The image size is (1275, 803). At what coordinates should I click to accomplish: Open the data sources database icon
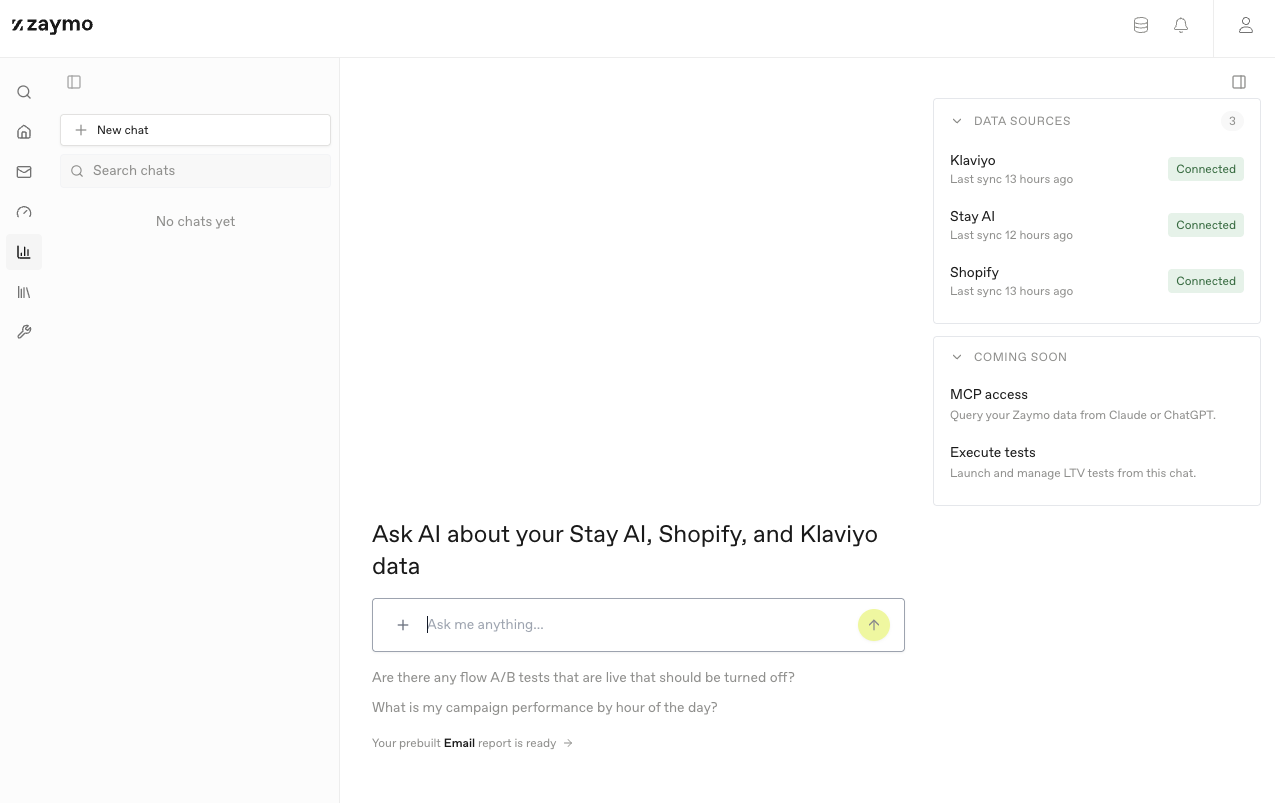click(x=1141, y=25)
